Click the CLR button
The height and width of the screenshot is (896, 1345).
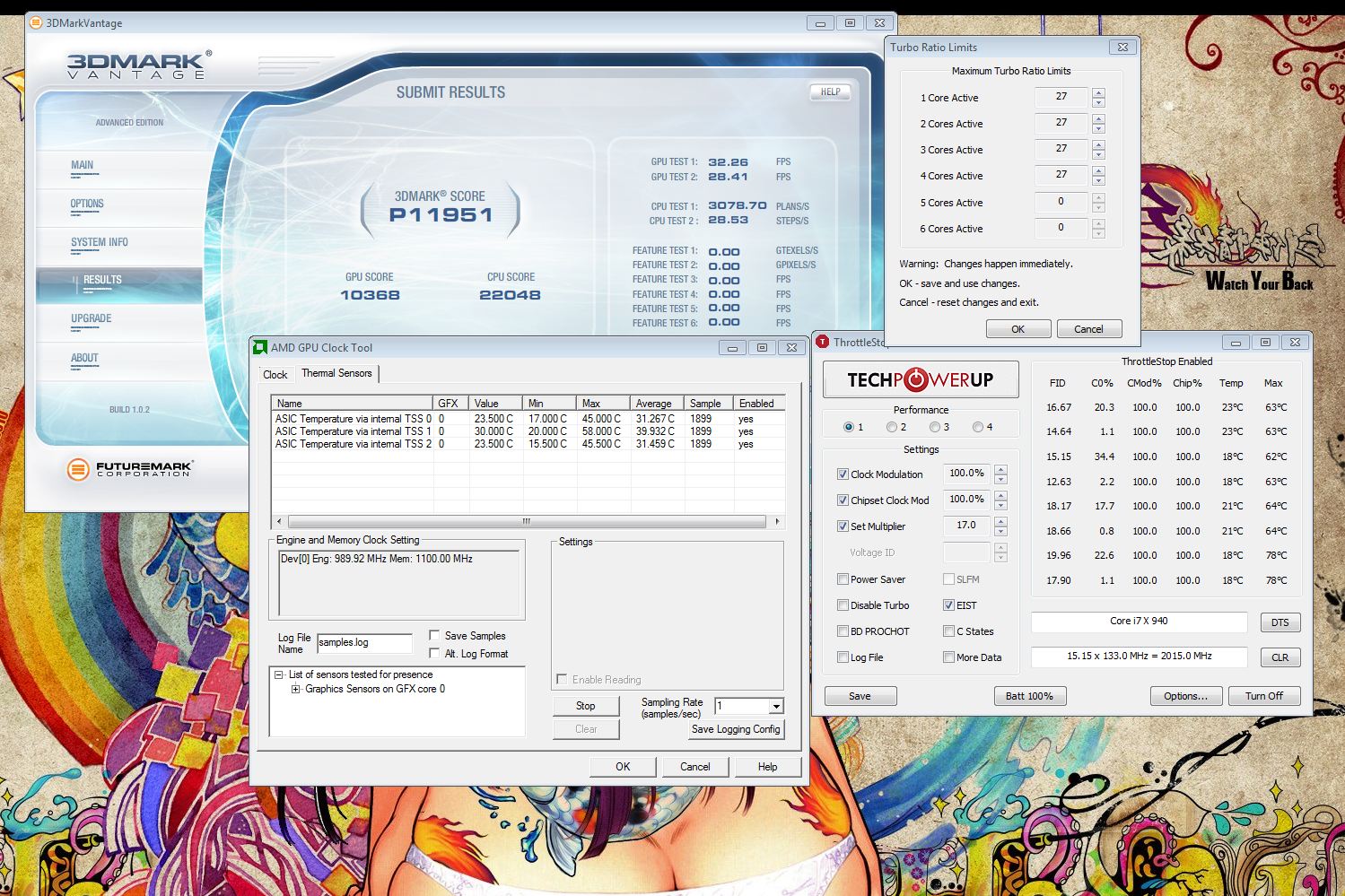click(1280, 657)
